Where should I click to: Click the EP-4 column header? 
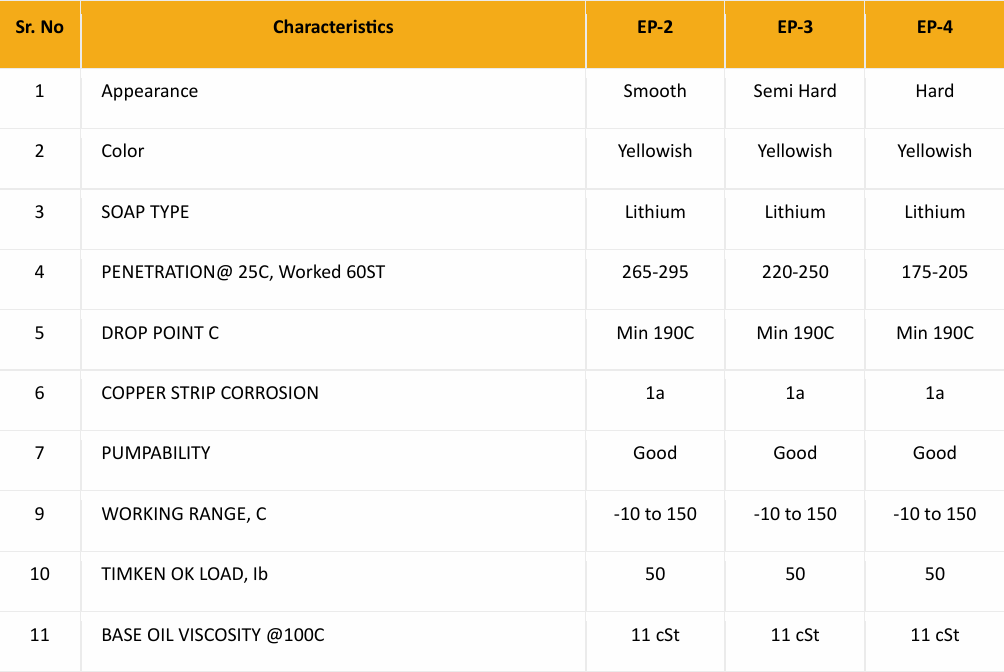(x=934, y=27)
